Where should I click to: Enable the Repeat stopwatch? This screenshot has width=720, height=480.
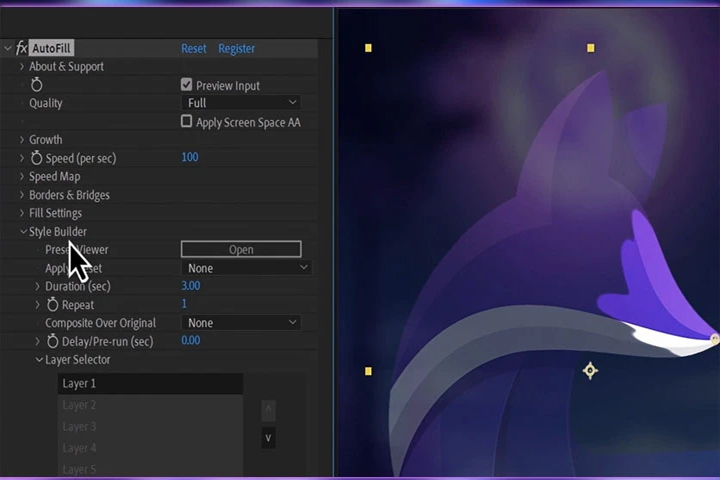pyautogui.click(x=52, y=304)
